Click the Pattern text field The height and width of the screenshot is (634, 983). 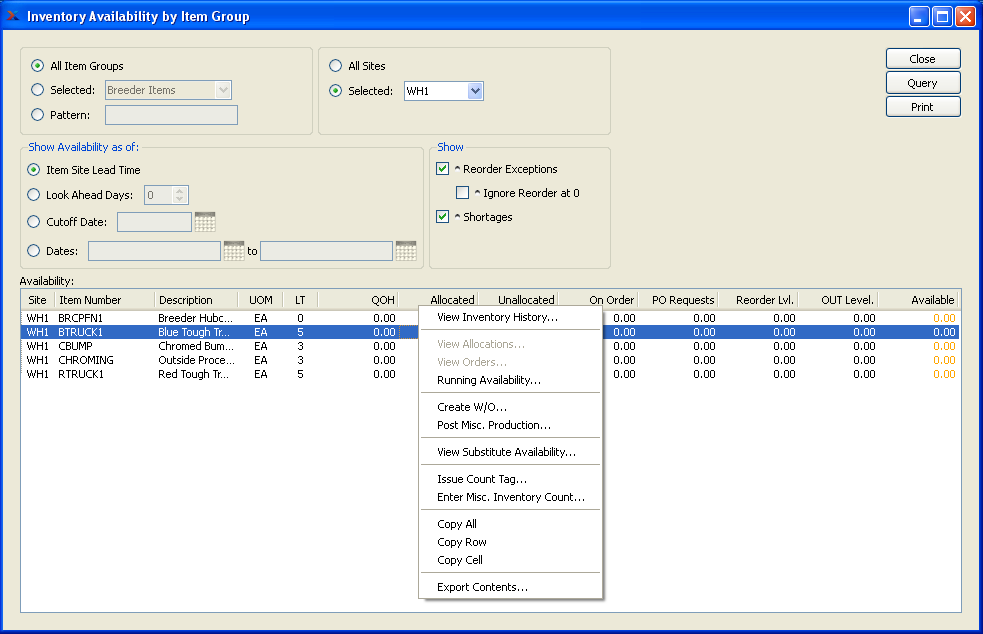point(171,115)
